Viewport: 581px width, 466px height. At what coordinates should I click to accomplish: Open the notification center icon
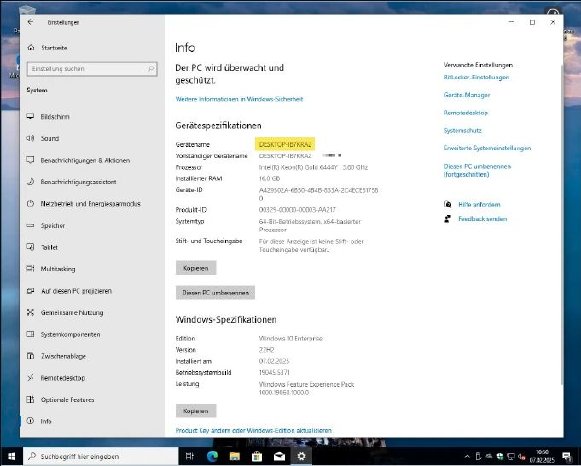[x=567, y=456]
